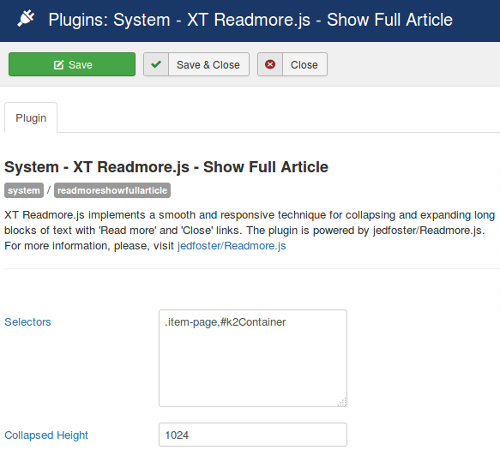The image size is (500, 456).
Task: Click the Close button label
Action: [x=304, y=65]
